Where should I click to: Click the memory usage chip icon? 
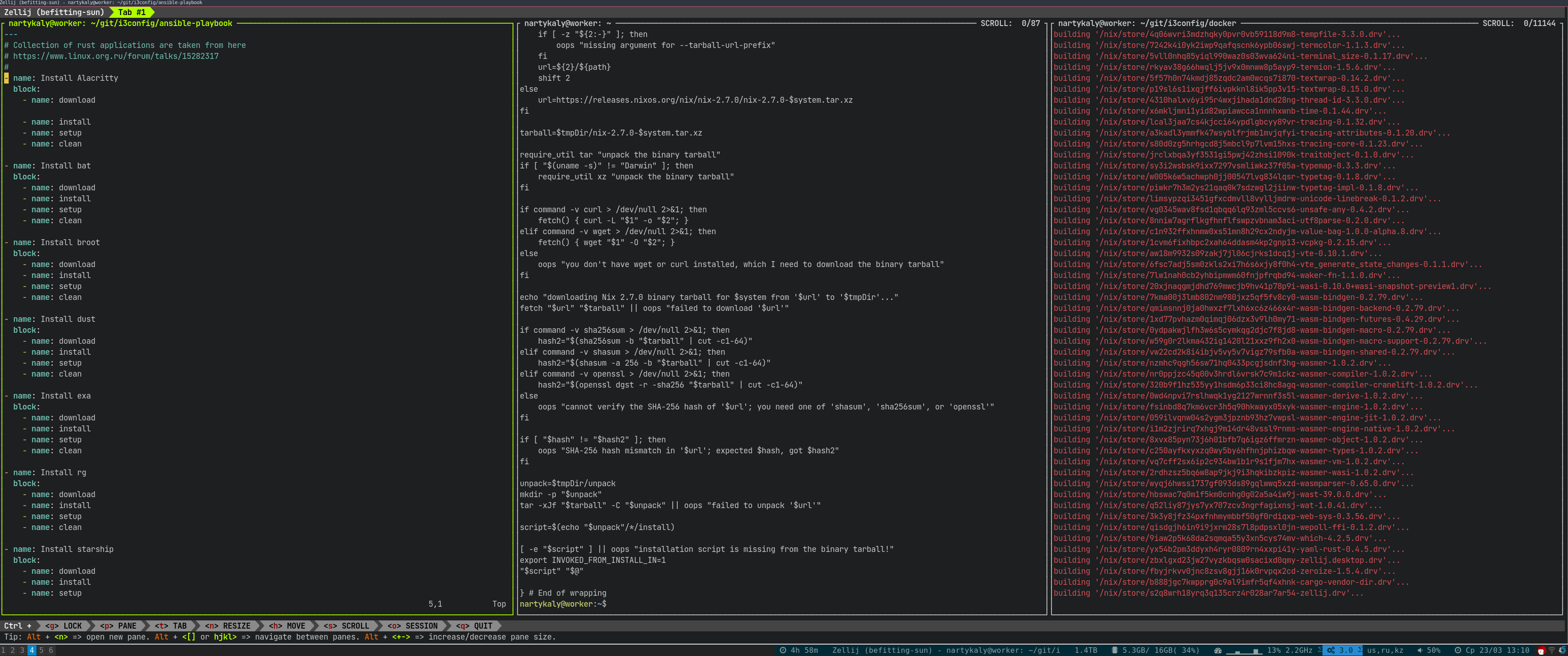tap(1114, 651)
